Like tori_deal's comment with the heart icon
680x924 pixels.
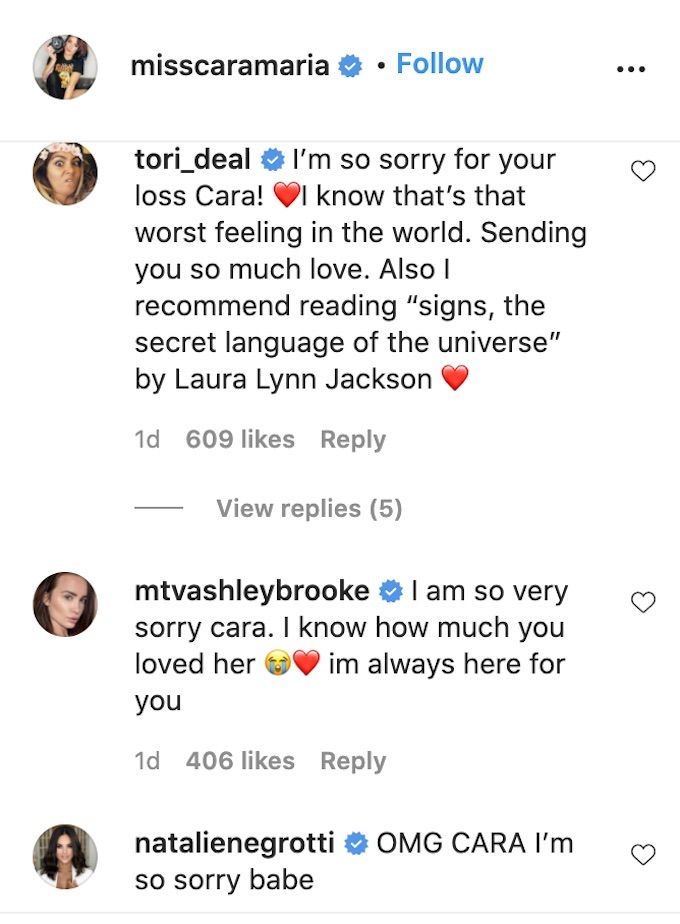(x=643, y=171)
